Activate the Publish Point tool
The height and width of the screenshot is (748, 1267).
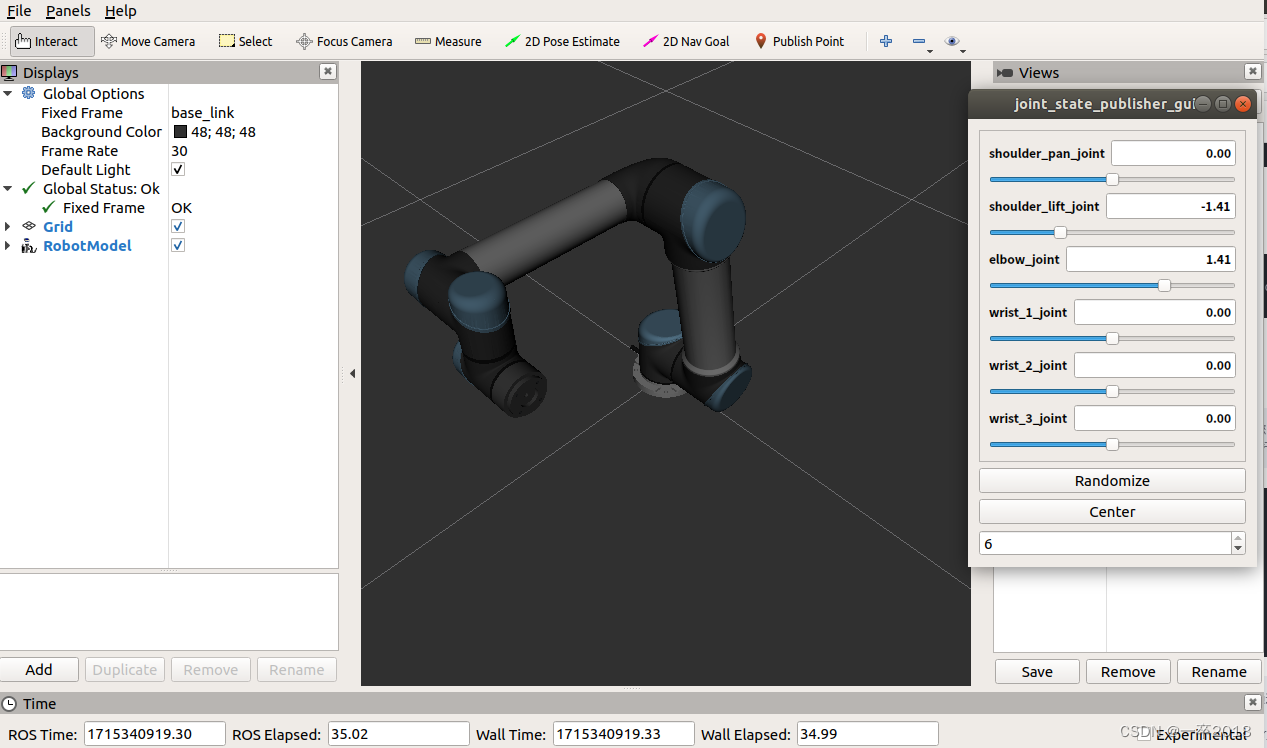[x=798, y=41]
